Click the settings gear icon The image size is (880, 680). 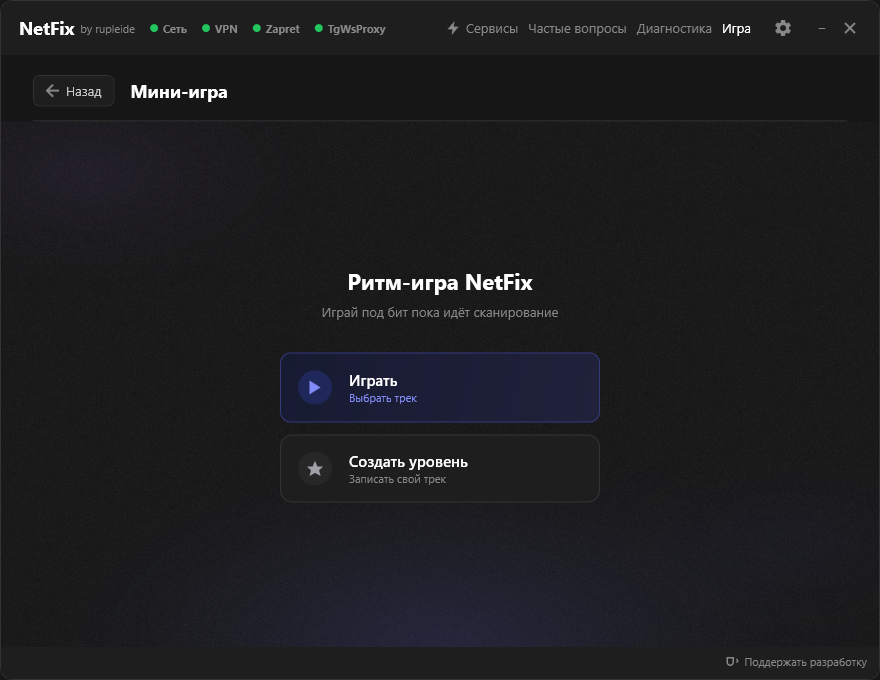click(783, 28)
